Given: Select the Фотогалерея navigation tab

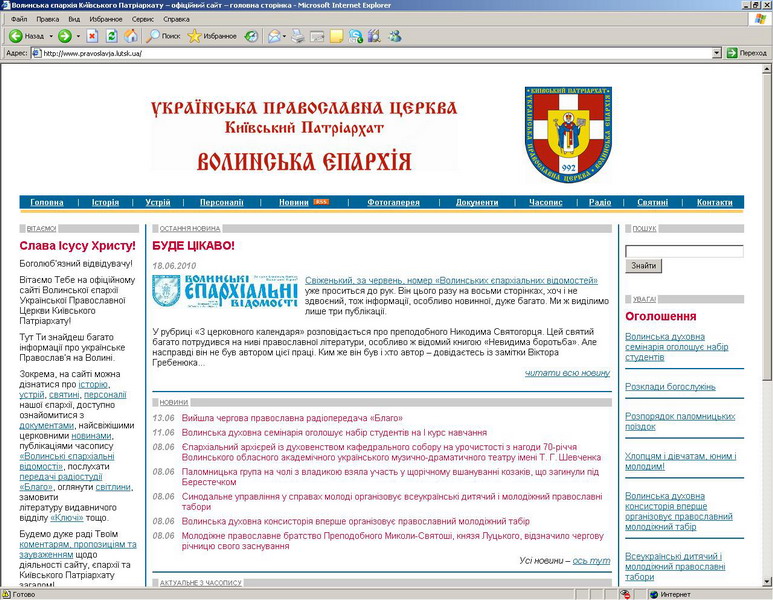Looking at the screenshot, I should pyautogui.click(x=393, y=202).
